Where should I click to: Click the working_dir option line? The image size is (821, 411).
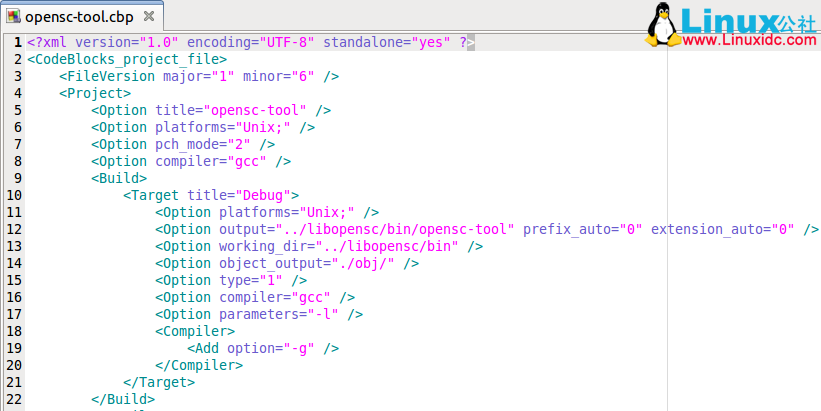(319, 247)
